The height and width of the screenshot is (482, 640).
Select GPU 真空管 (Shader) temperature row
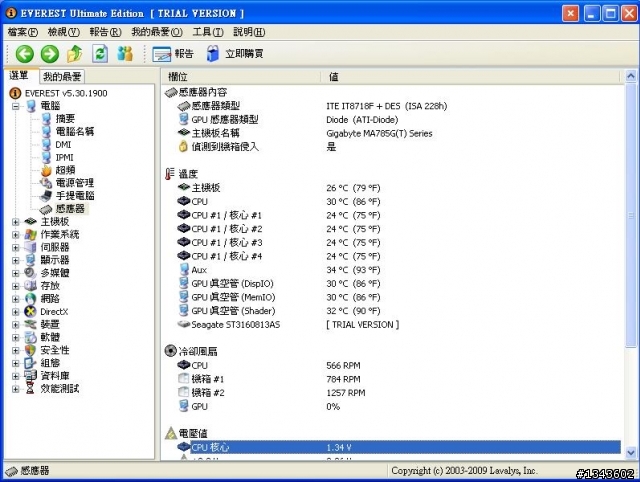[x=392, y=311]
